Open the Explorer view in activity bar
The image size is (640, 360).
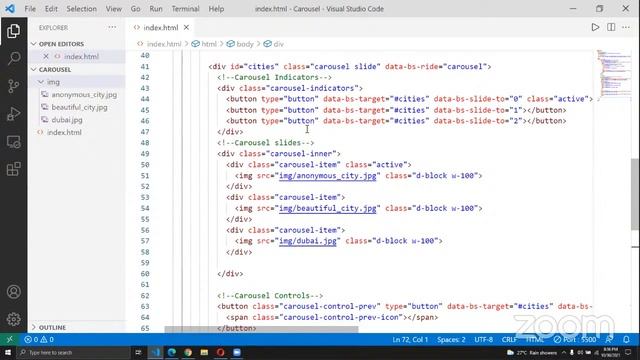point(13,31)
